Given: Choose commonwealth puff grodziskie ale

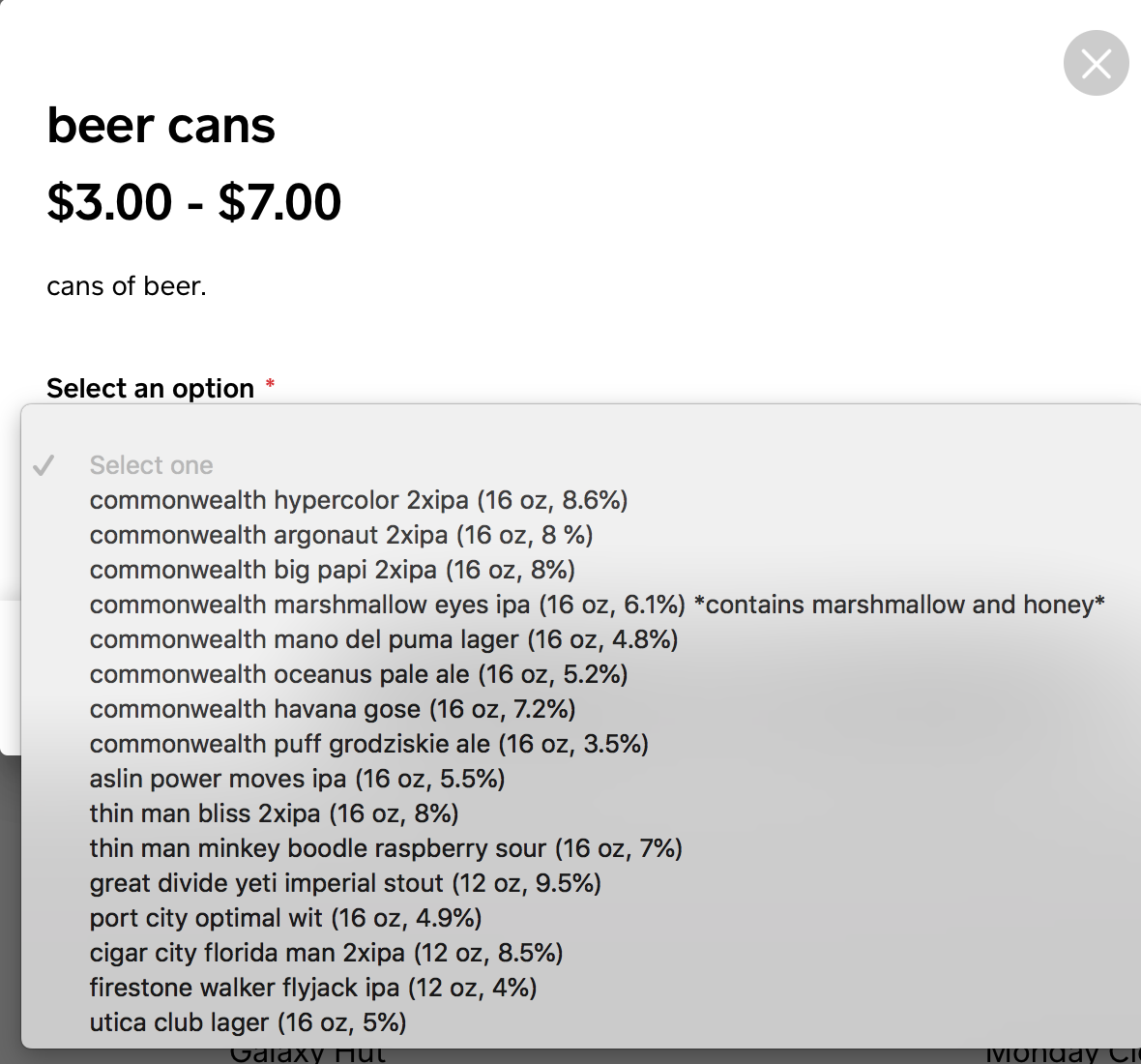Looking at the screenshot, I should click(x=369, y=744).
